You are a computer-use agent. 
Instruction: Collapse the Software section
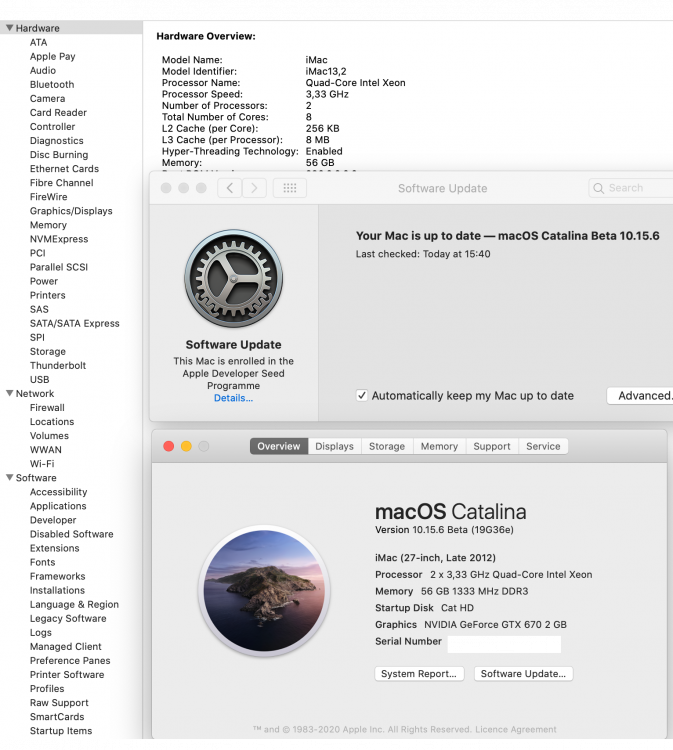click(9, 477)
